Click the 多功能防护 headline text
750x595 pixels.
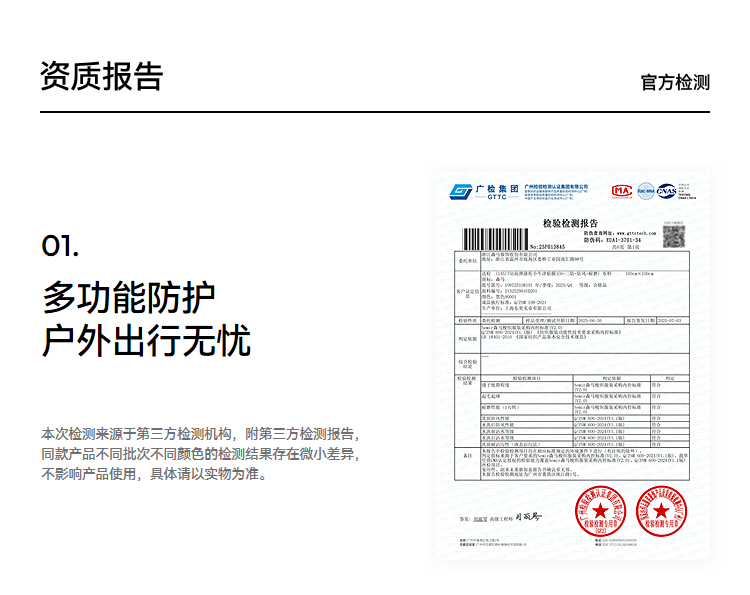[128, 297]
